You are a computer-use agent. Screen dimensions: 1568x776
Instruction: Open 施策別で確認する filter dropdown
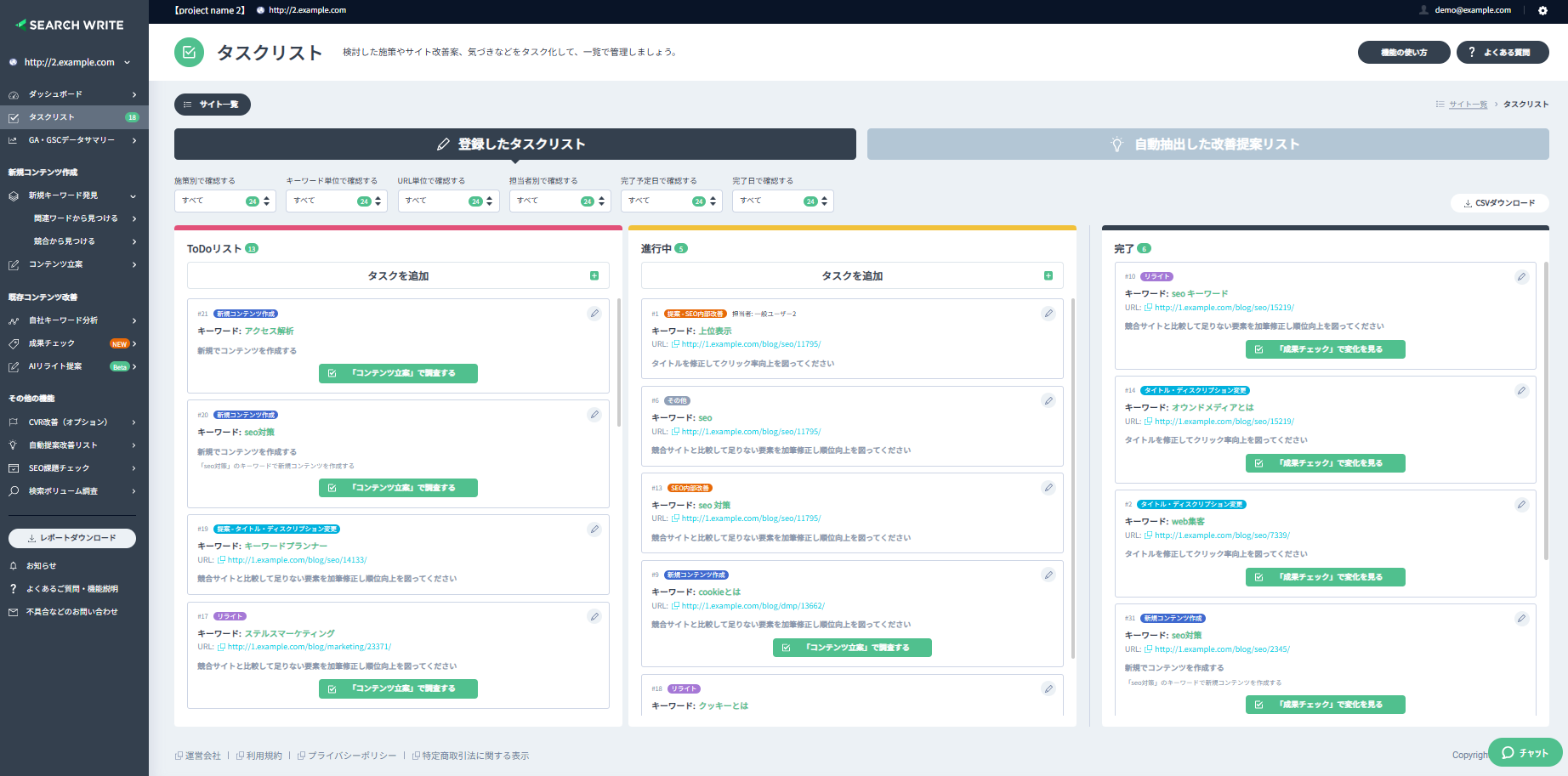coord(225,201)
